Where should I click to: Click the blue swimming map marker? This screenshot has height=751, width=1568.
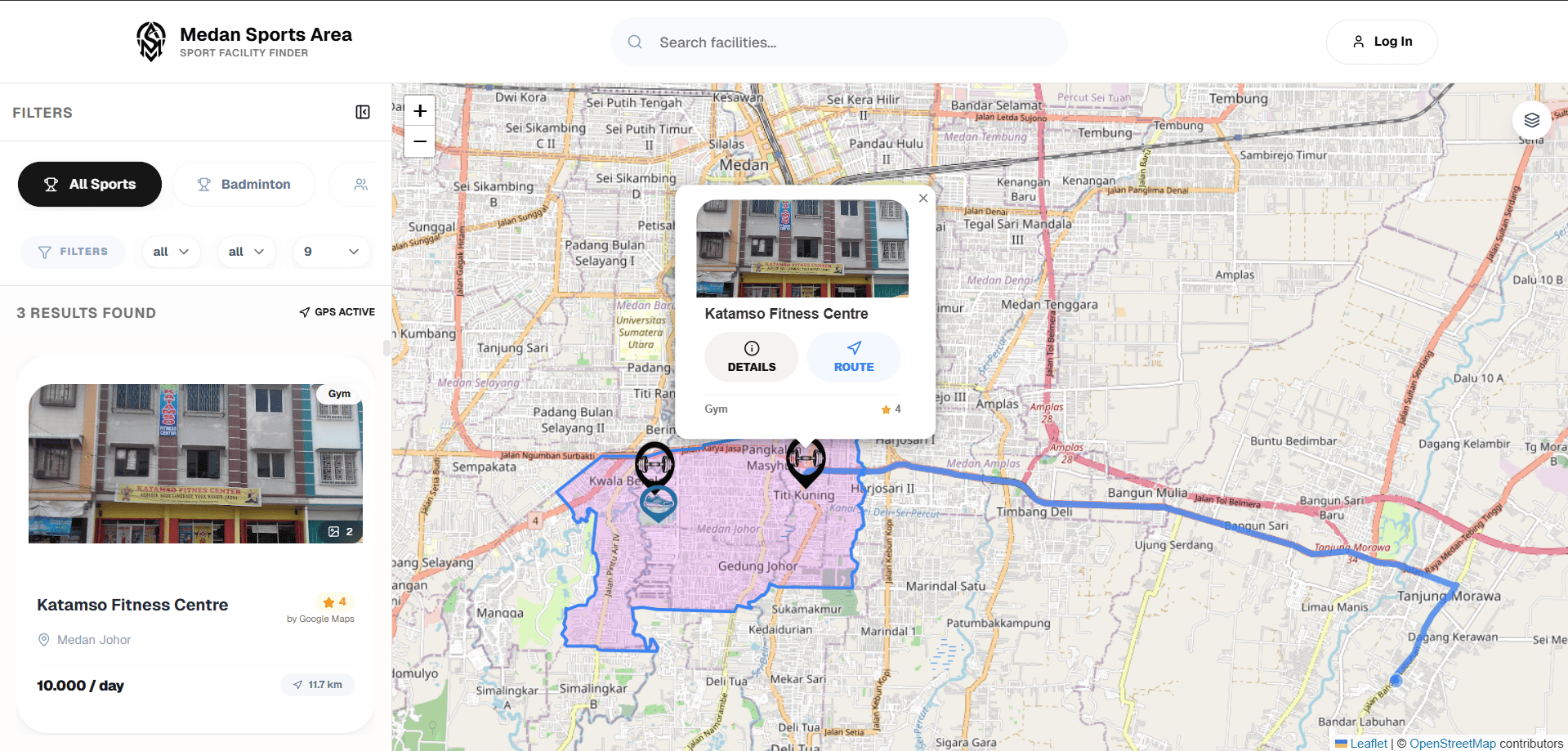(x=658, y=504)
